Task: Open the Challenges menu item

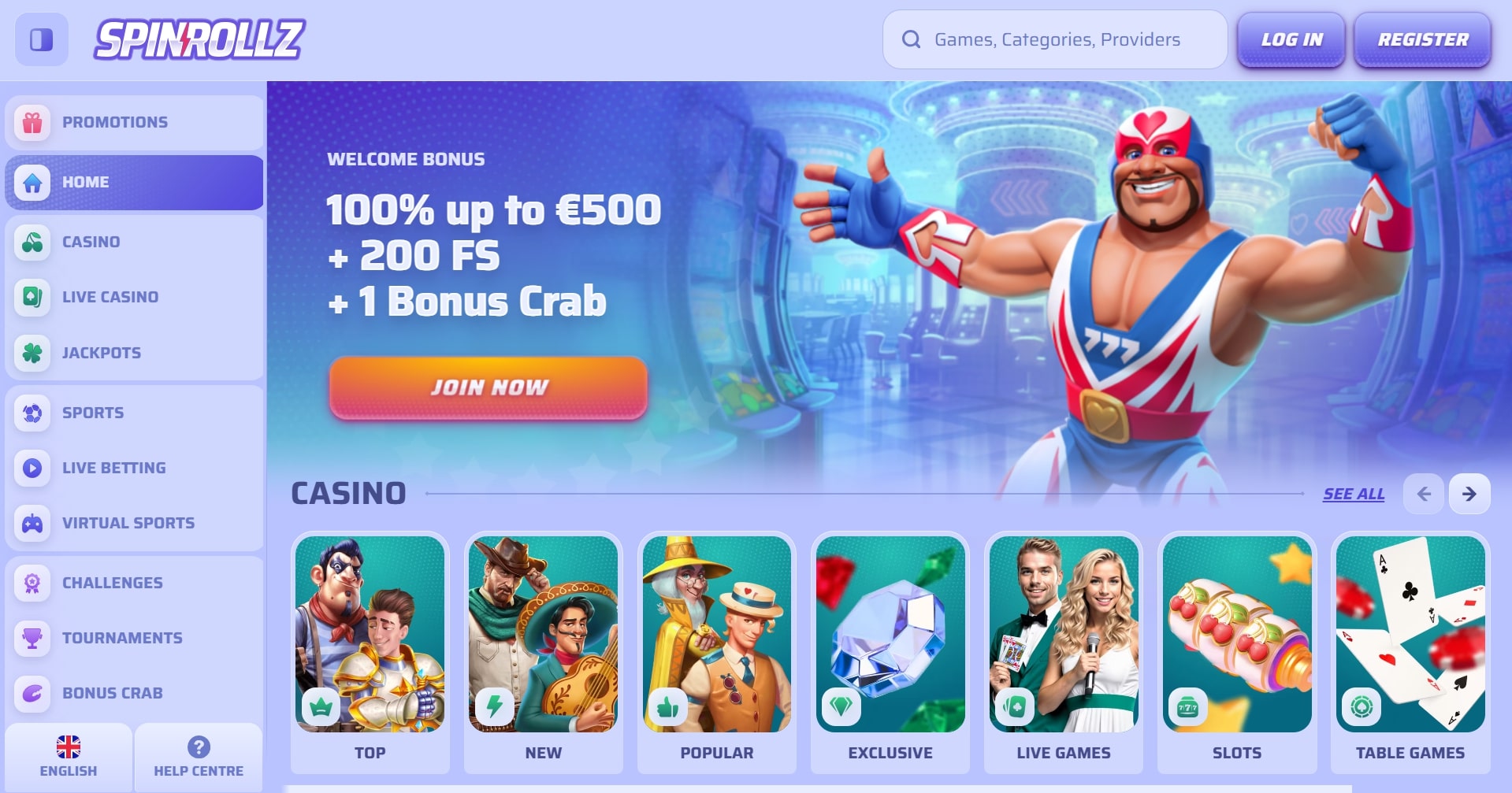Action: pos(134,583)
